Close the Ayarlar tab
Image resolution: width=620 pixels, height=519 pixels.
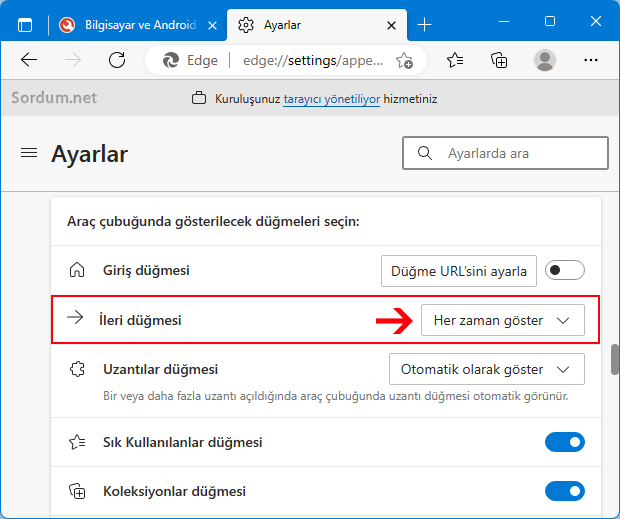tap(391, 26)
